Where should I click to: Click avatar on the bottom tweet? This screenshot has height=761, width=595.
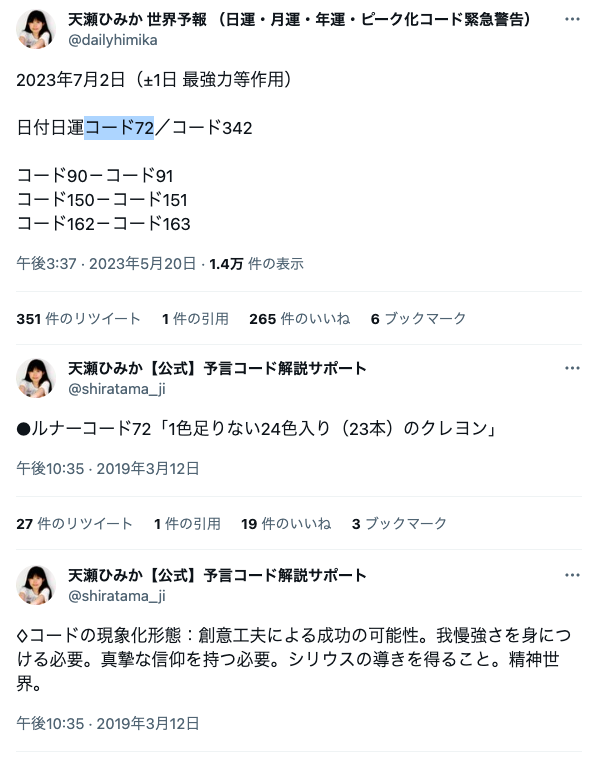pyautogui.click(x=36, y=585)
